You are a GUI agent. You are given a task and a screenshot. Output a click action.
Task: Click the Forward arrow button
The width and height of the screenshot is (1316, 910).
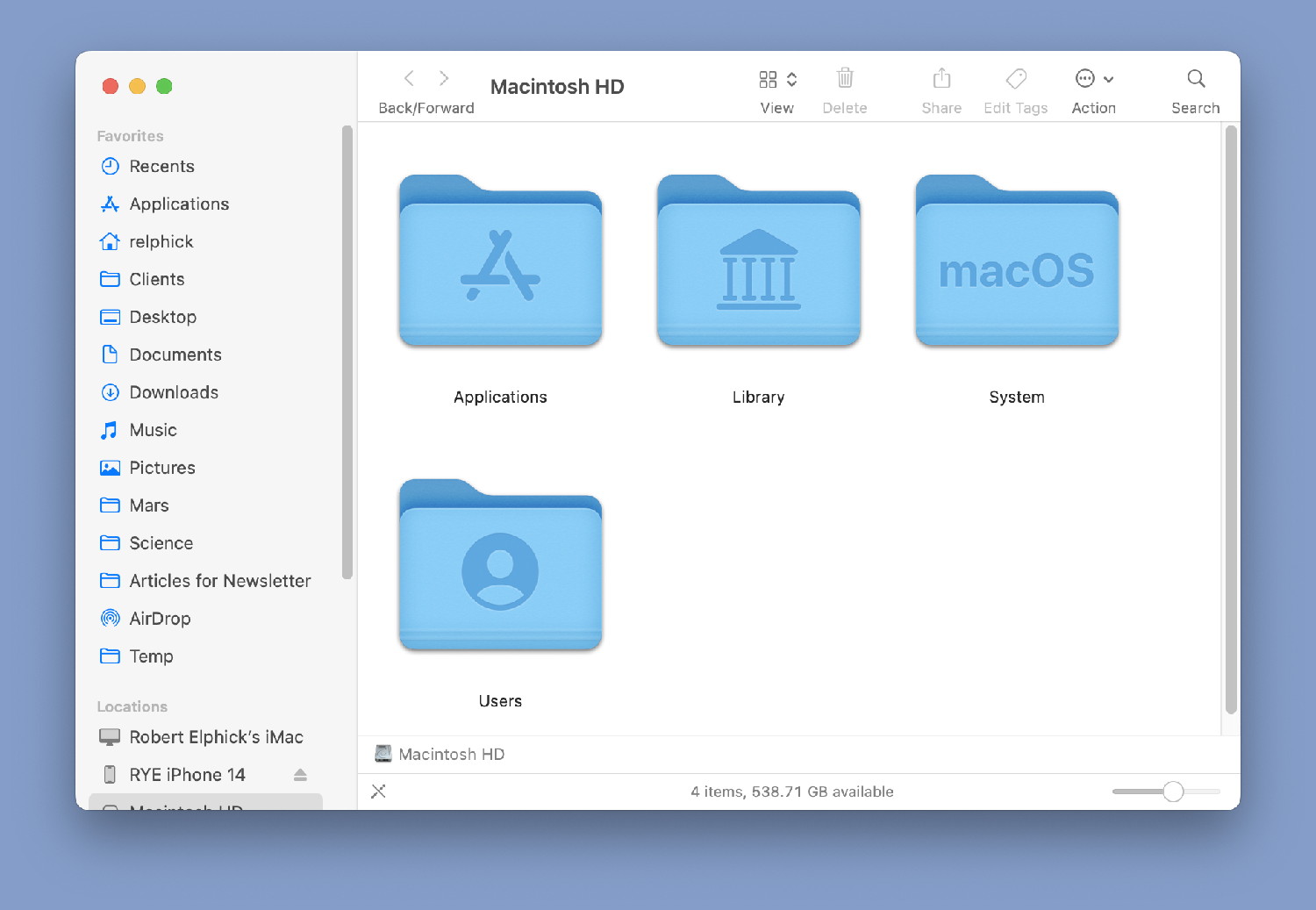[444, 79]
